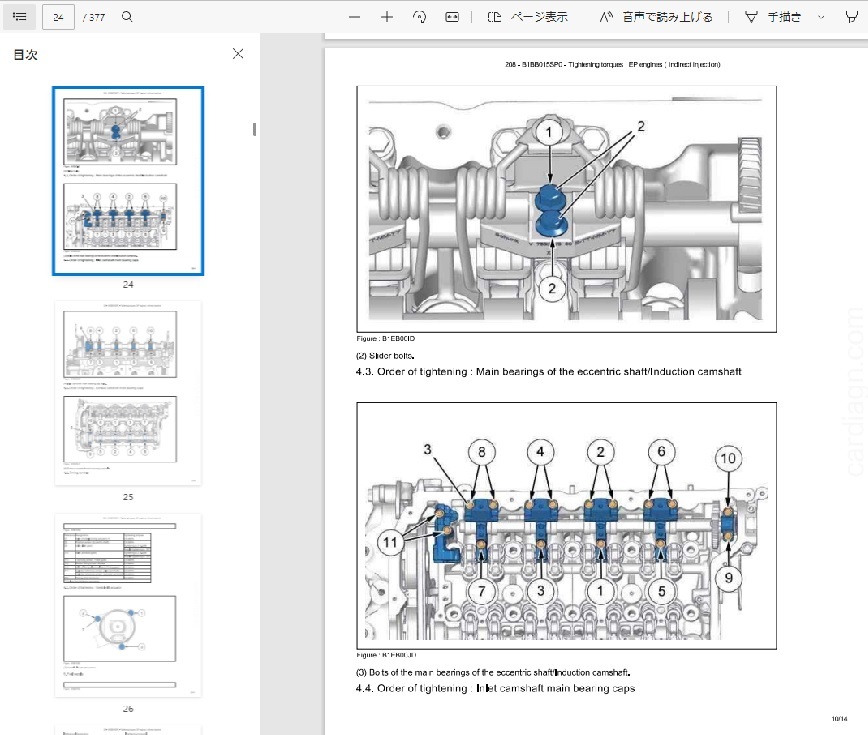Image resolution: width=868 pixels, height=735 pixels.
Task: Click the page number field showing 24
Action: pos(58,17)
